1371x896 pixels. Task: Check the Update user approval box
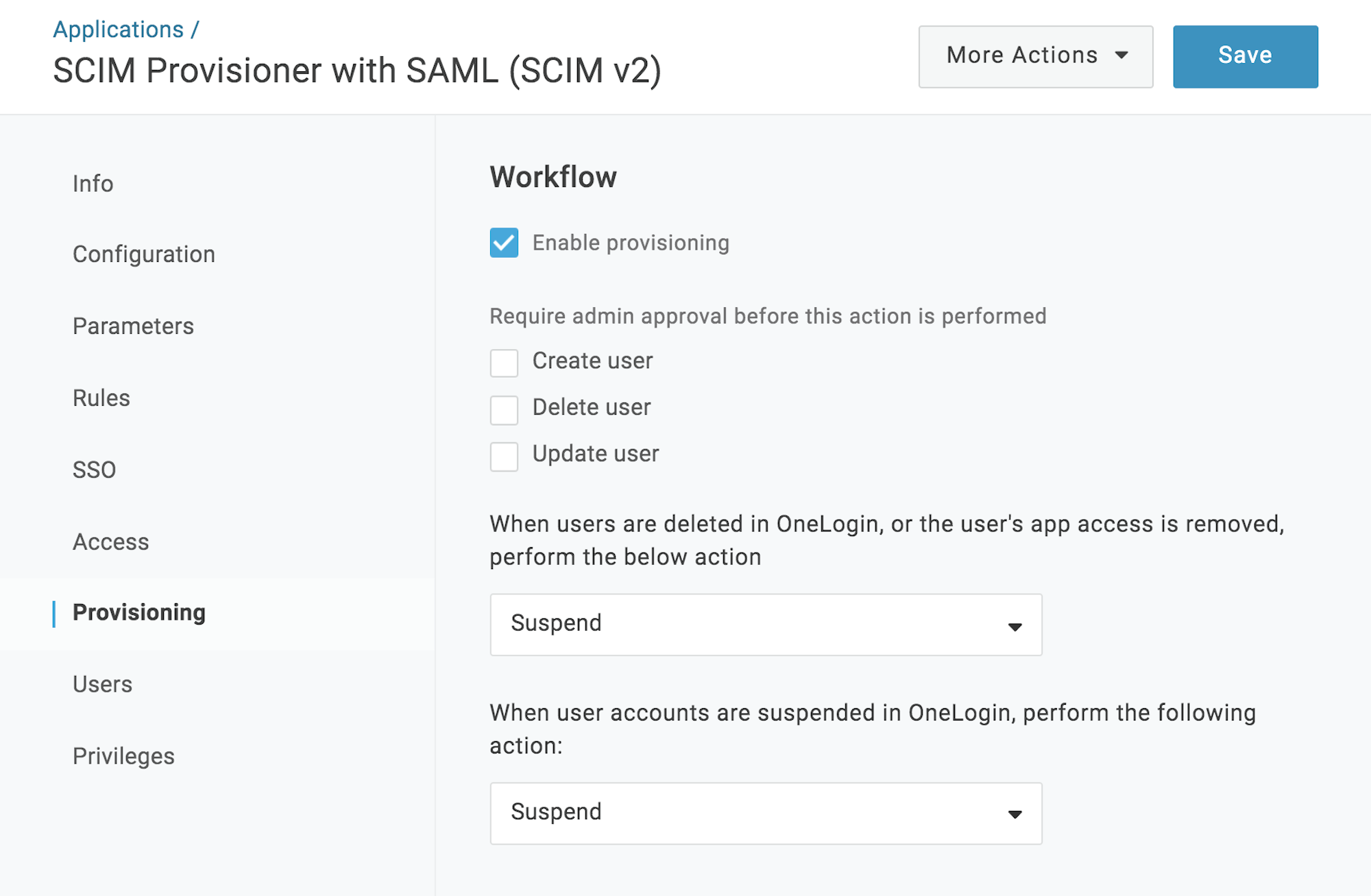504,457
